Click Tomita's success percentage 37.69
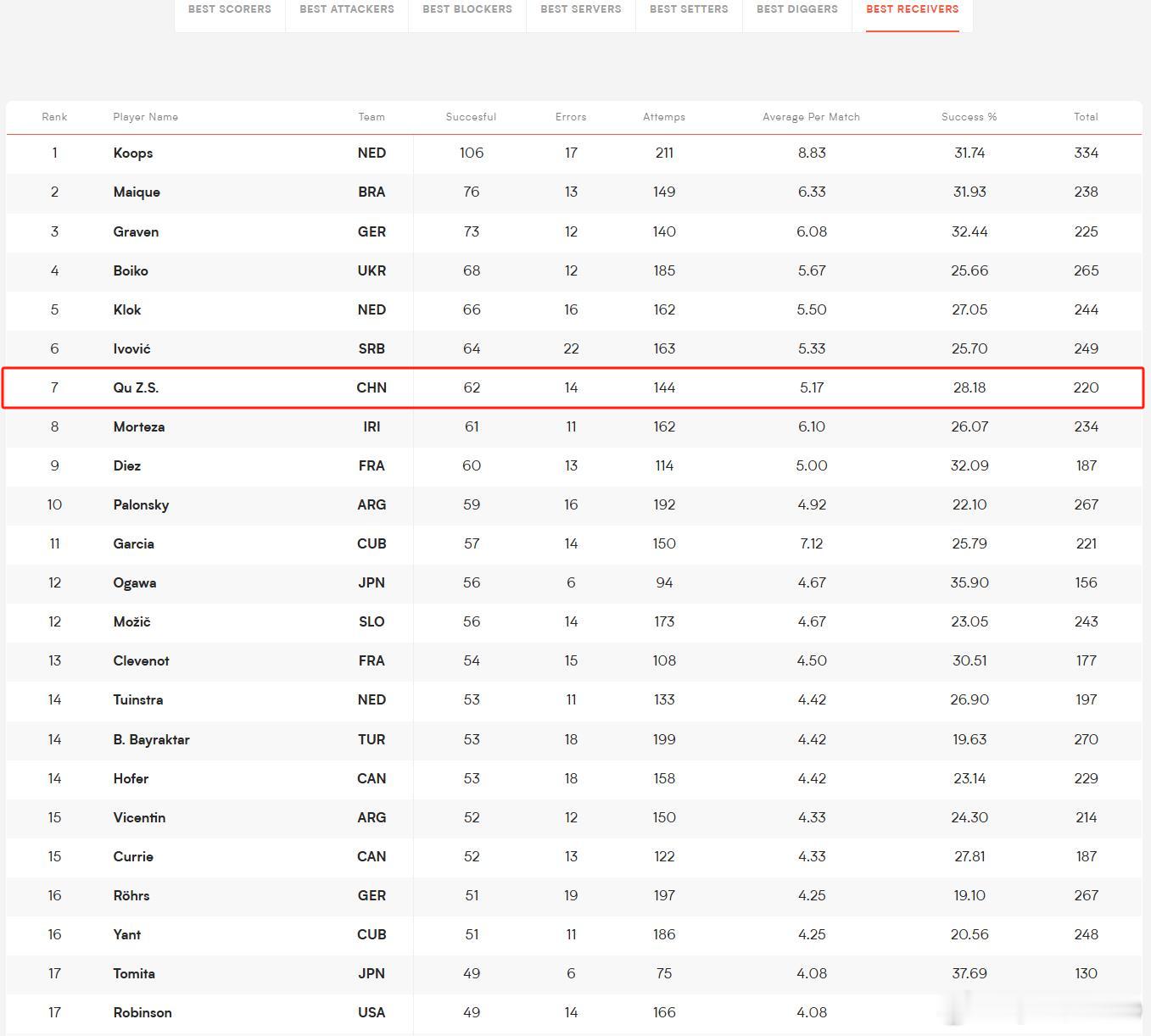Screen dimensions: 1151x1036 969,973
